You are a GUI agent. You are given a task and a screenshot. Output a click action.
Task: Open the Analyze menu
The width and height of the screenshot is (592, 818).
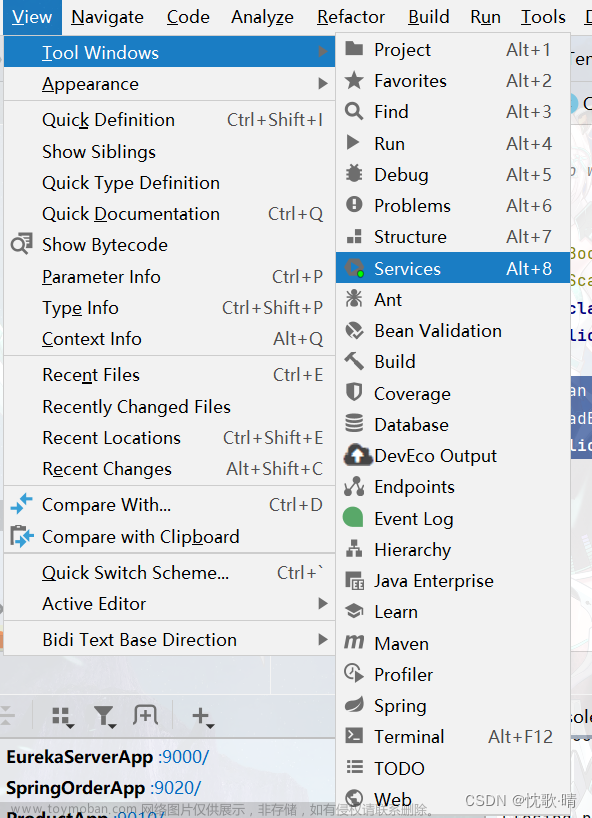[262, 17]
